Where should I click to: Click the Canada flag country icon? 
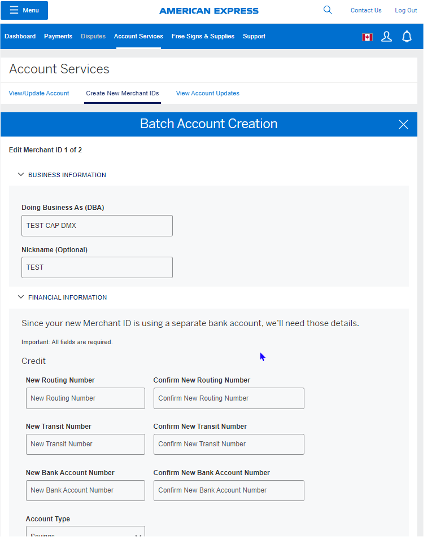tap(367, 37)
